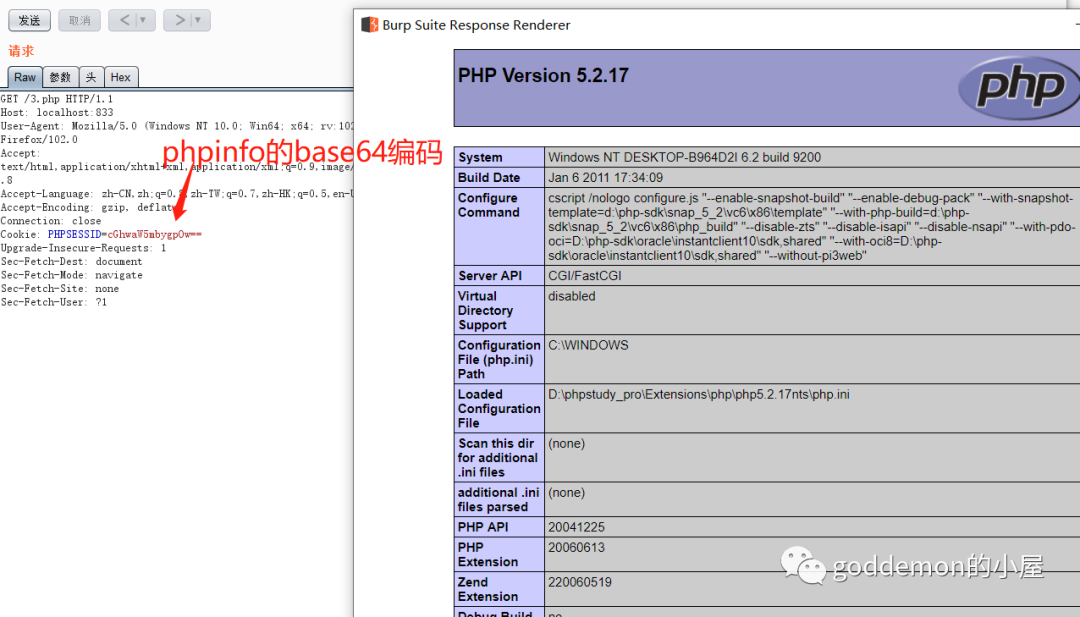
Task: Click the Accept-Language header line
Action: 177,194
